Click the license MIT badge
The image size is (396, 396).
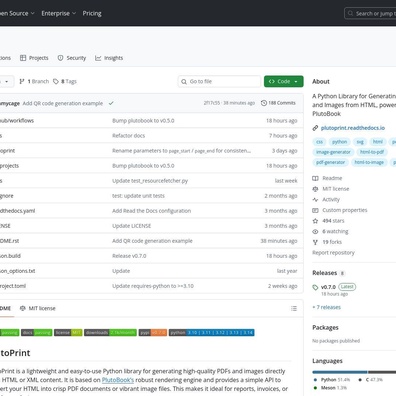(68, 333)
